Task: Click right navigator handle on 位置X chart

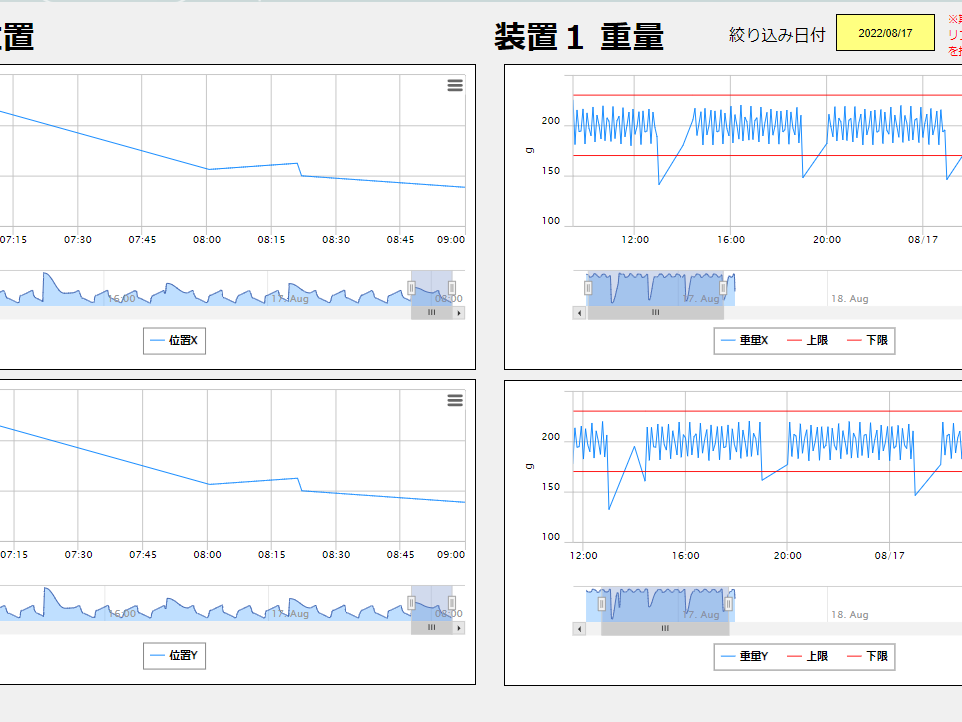Action: 452,289
